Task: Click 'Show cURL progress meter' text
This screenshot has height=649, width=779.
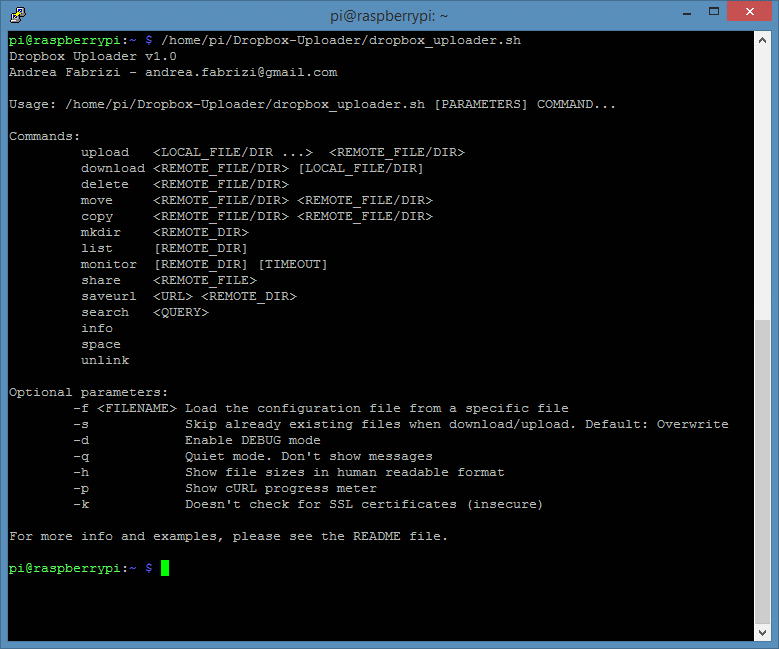Action: click(x=281, y=488)
